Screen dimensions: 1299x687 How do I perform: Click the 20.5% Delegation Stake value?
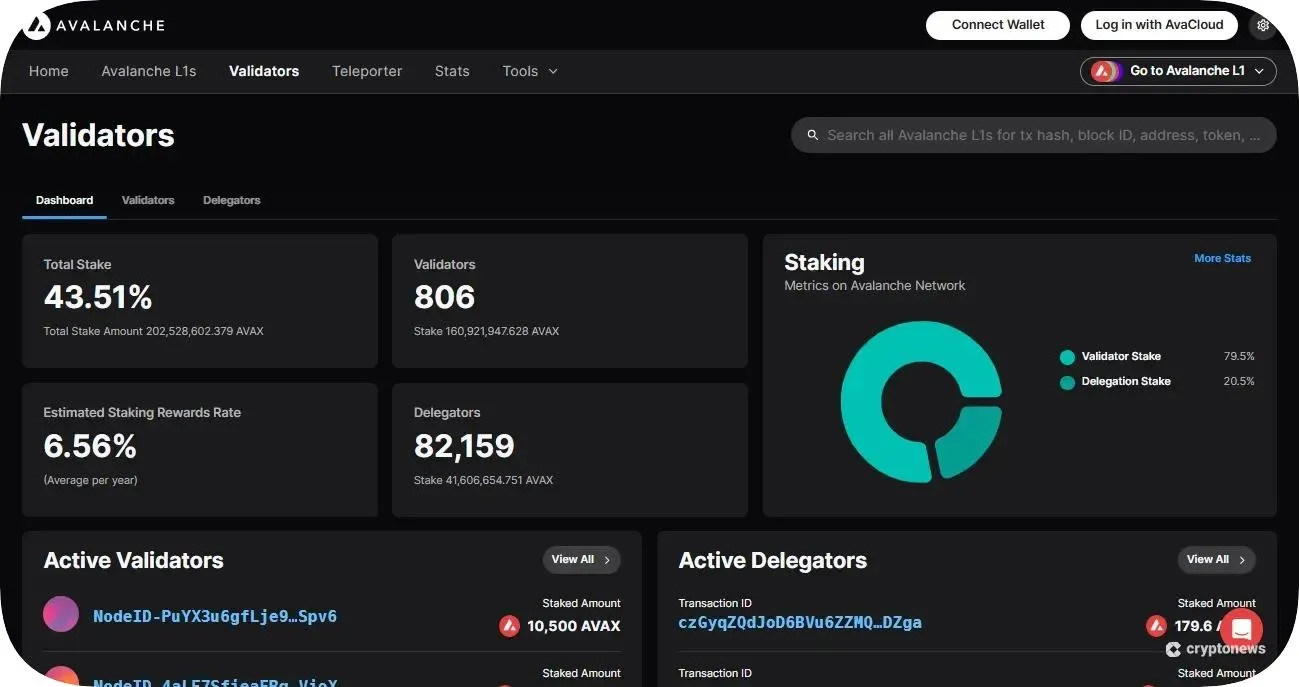(1239, 381)
